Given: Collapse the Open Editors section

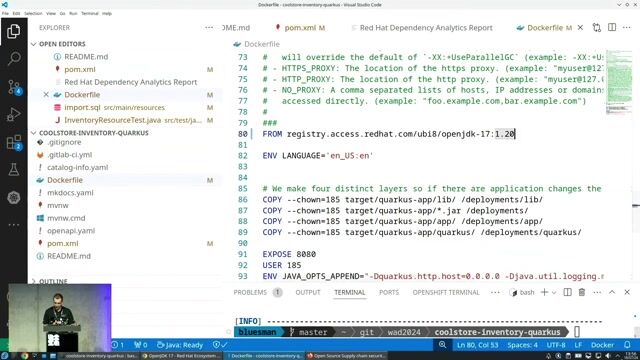Looking at the screenshot, I should coord(62,44).
